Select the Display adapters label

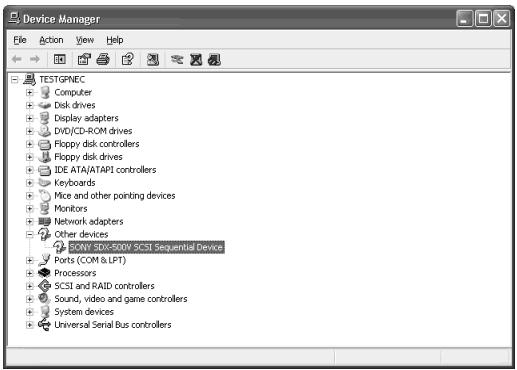point(86,118)
